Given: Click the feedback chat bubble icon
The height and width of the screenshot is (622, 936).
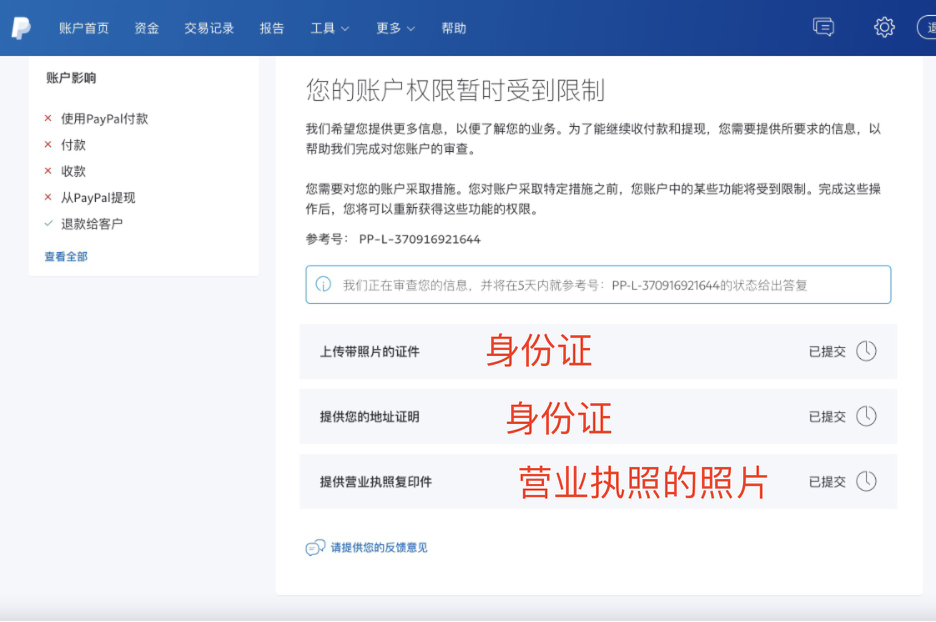Looking at the screenshot, I should 315,547.
